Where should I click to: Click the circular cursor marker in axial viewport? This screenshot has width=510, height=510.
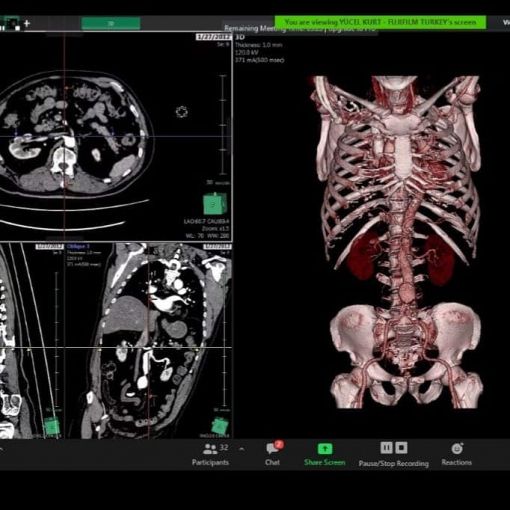(x=182, y=112)
